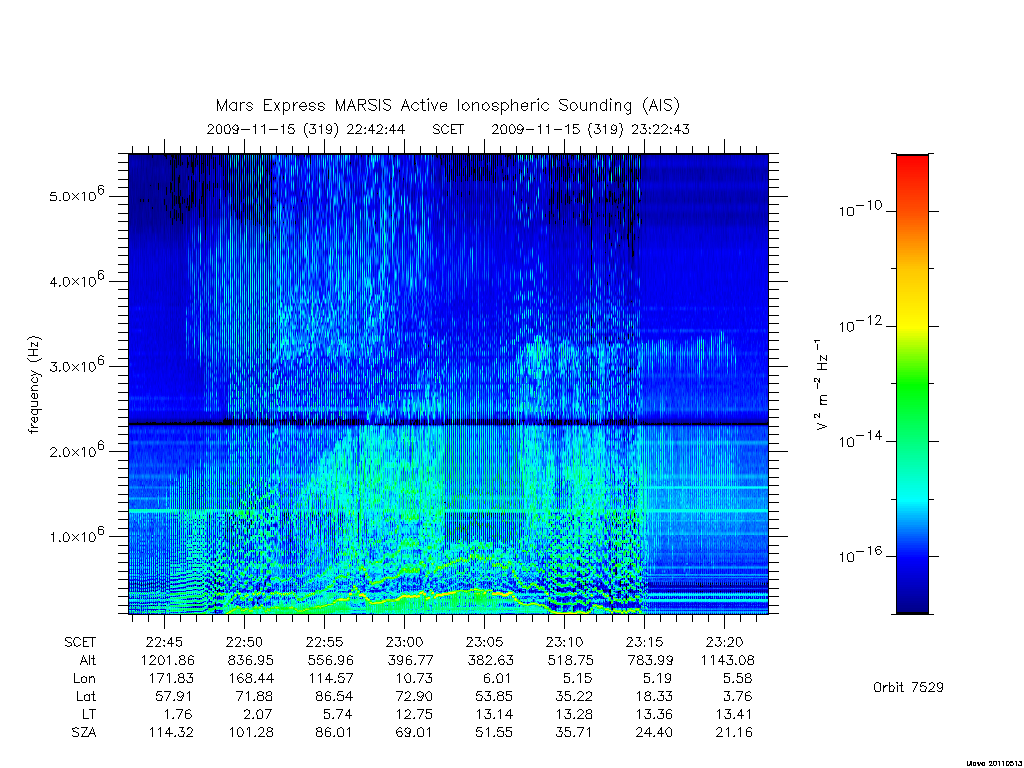Click SZA value '101.28'
1024x768 pixels.
(251, 733)
